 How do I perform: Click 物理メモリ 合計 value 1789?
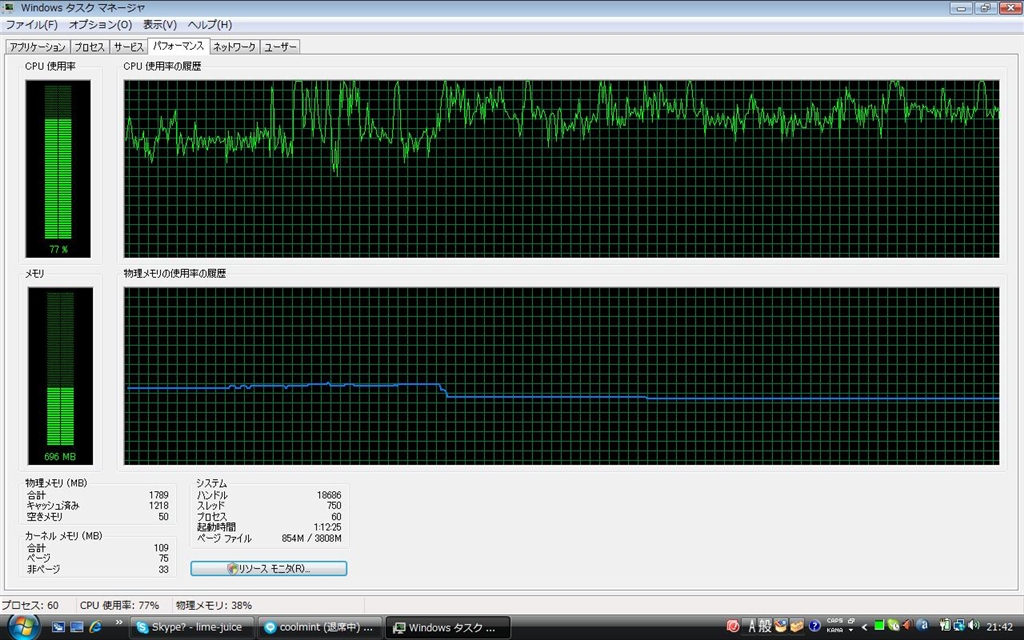pyautogui.click(x=159, y=495)
